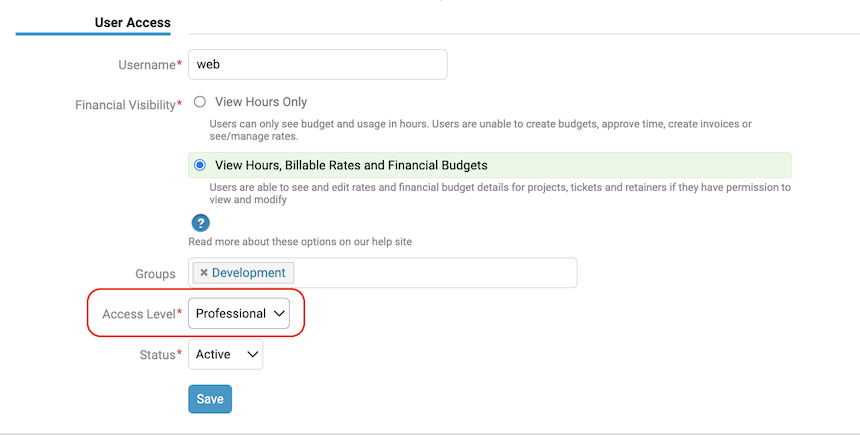This screenshot has width=860, height=435.
Task: Focus the Username input field containing web
Action: [318, 64]
